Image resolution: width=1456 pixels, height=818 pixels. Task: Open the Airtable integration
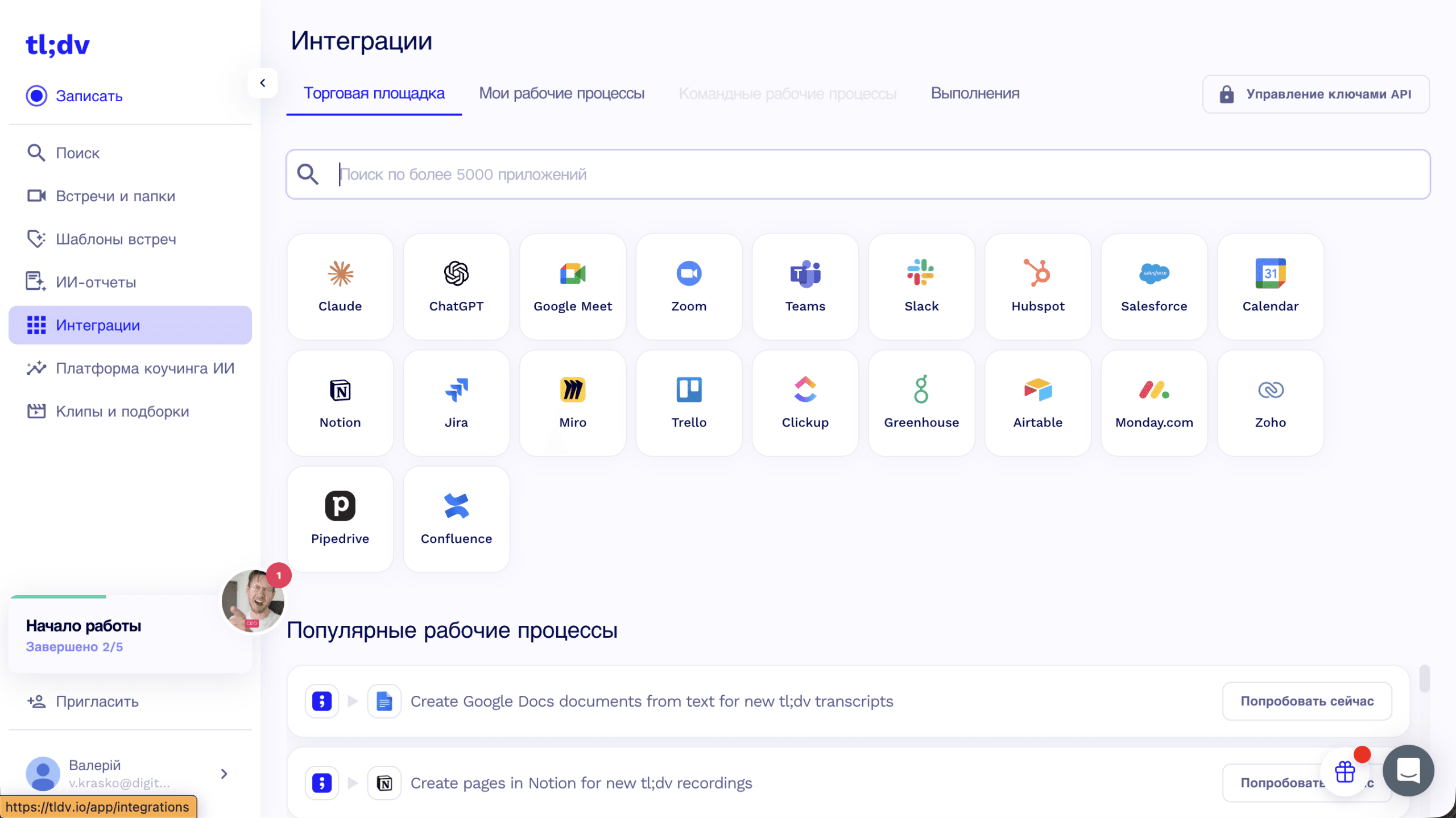(x=1038, y=403)
